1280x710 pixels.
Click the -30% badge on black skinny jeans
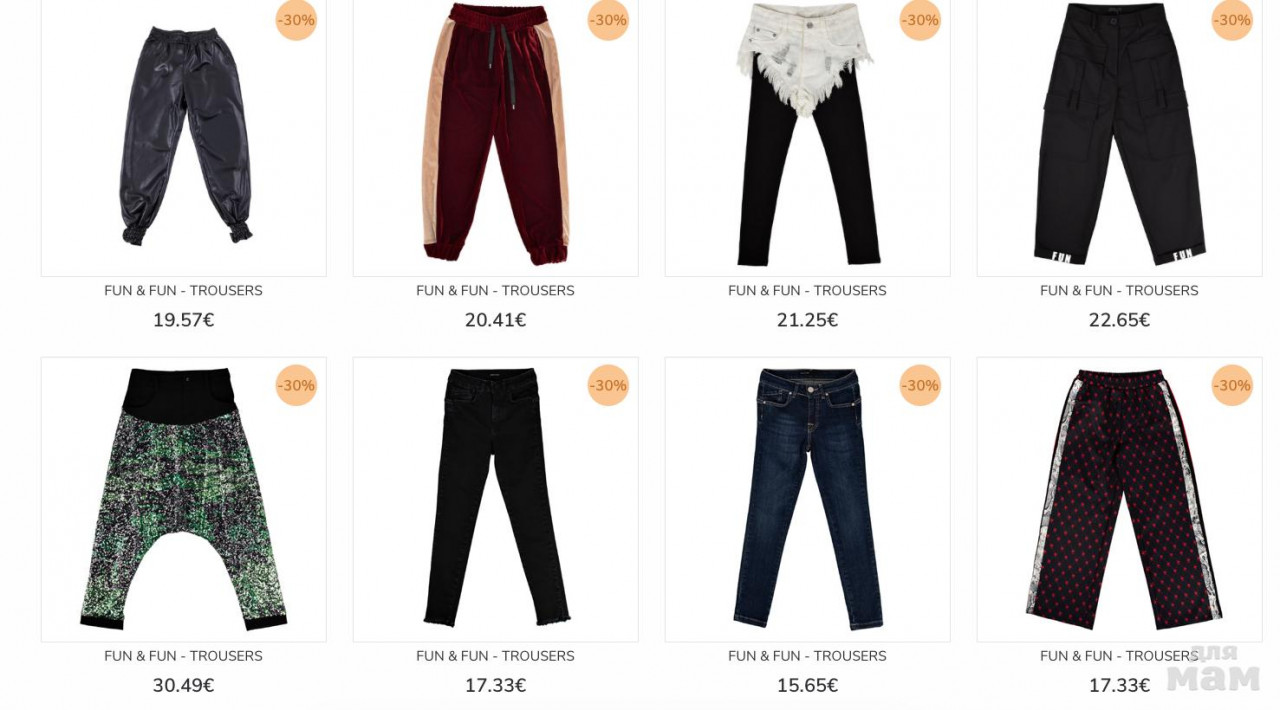(x=608, y=385)
